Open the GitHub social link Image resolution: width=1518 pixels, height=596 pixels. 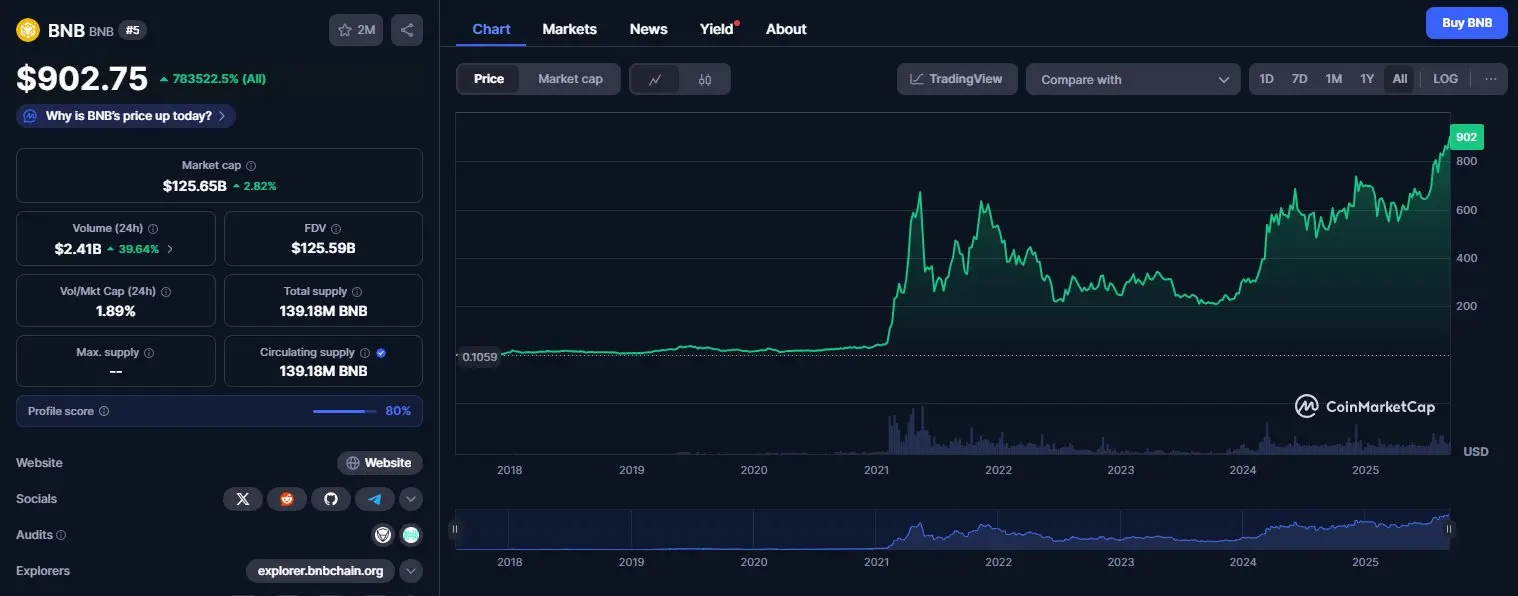coord(331,499)
